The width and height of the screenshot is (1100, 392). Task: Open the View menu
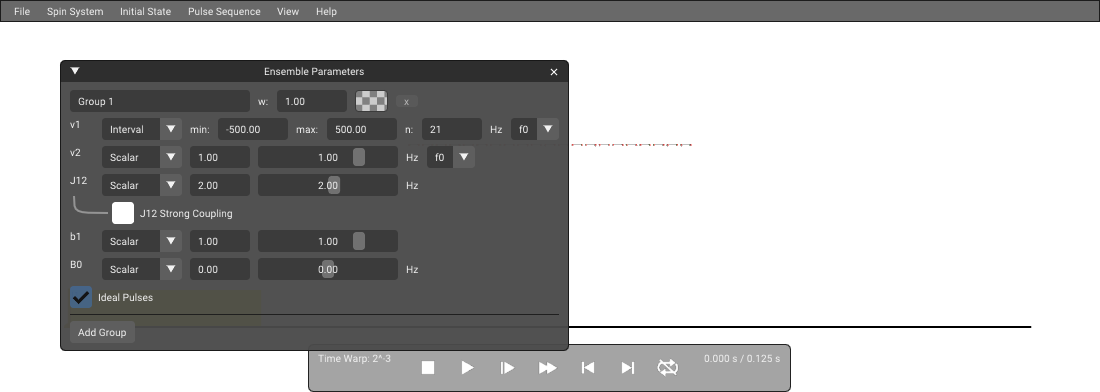click(x=288, y=11)
